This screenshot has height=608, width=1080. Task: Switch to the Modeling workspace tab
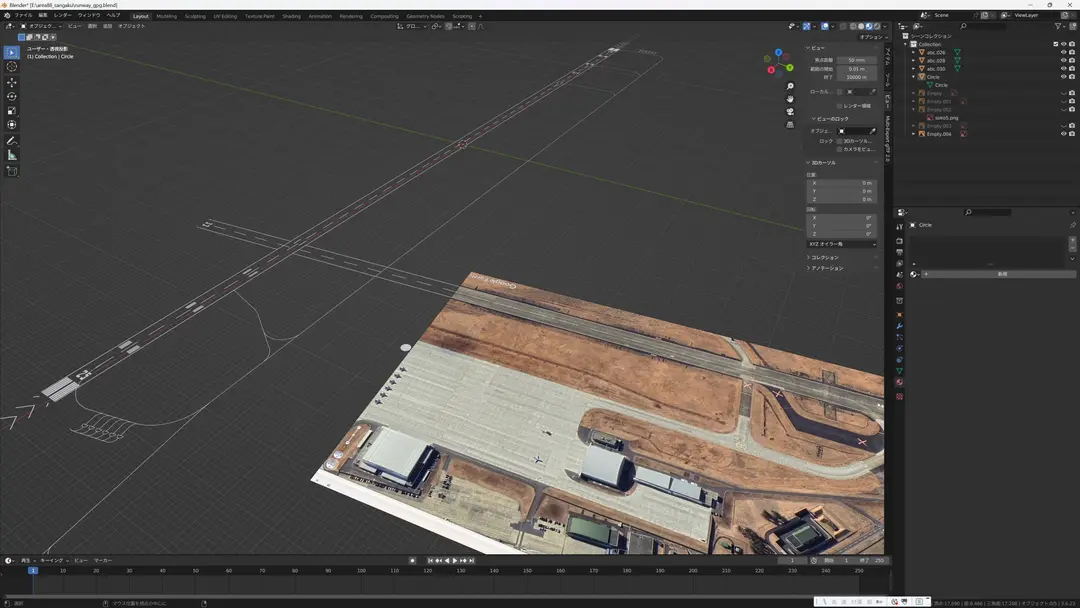(x=167, y=16)
